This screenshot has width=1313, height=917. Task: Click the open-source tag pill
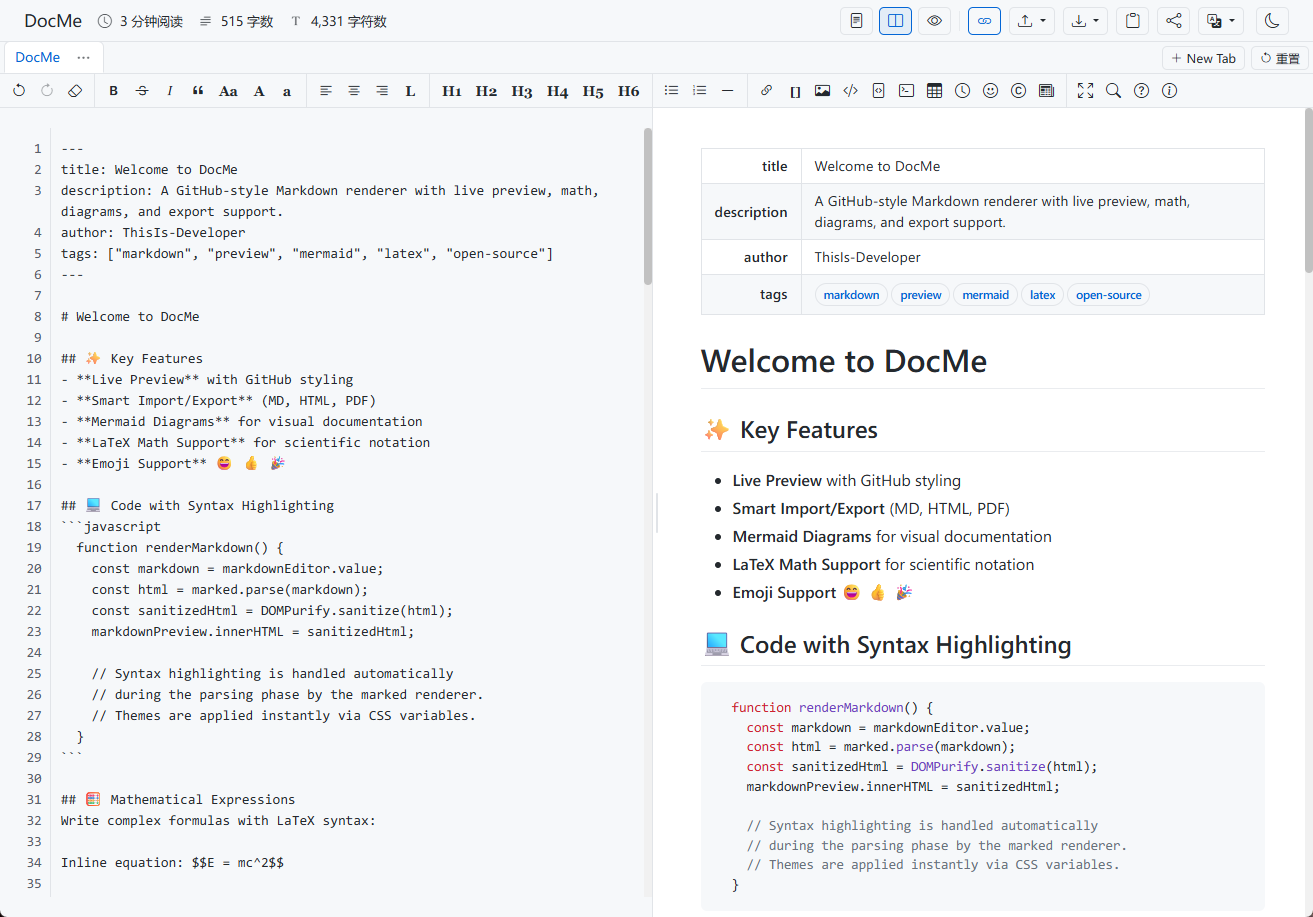1109,295
